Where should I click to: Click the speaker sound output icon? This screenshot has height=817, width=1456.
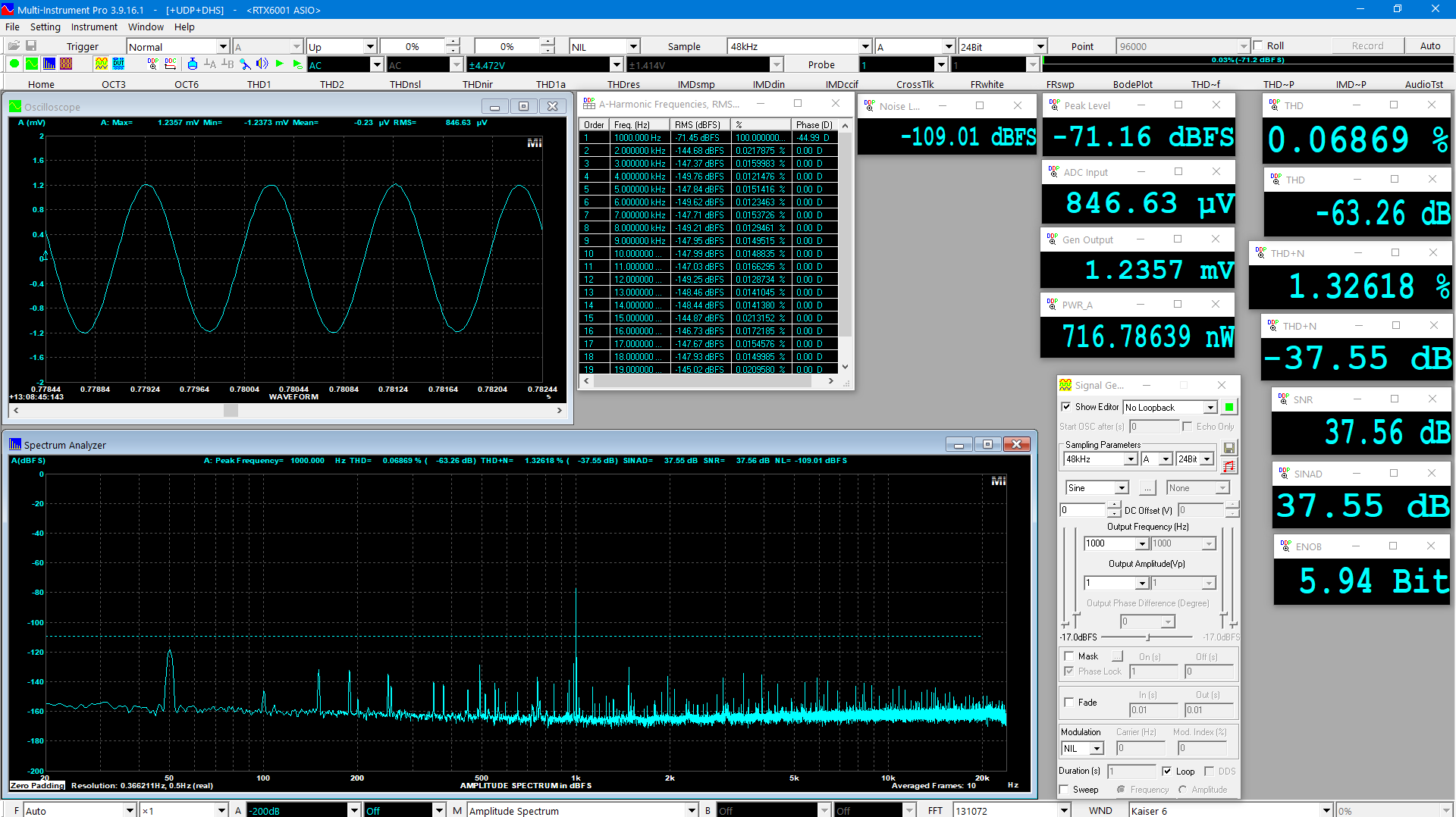pos(262,64)
